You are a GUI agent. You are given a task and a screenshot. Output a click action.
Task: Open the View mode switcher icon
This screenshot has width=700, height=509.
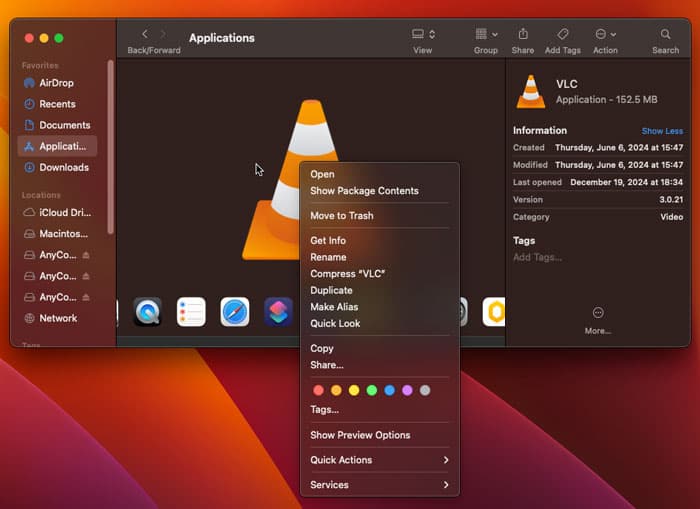point(418,34)
